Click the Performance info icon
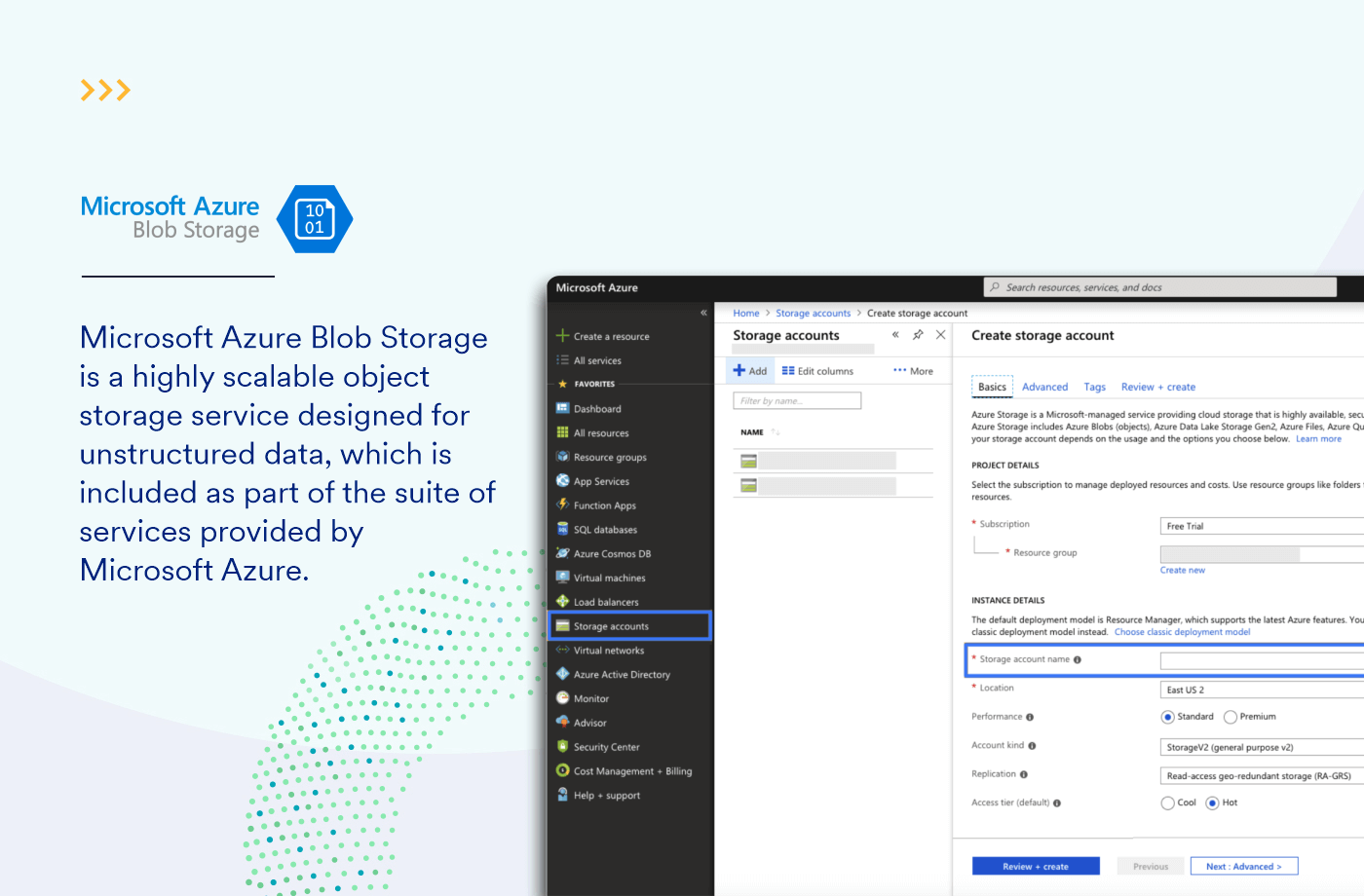The image size is (1364, 896). coord(1030,717)
